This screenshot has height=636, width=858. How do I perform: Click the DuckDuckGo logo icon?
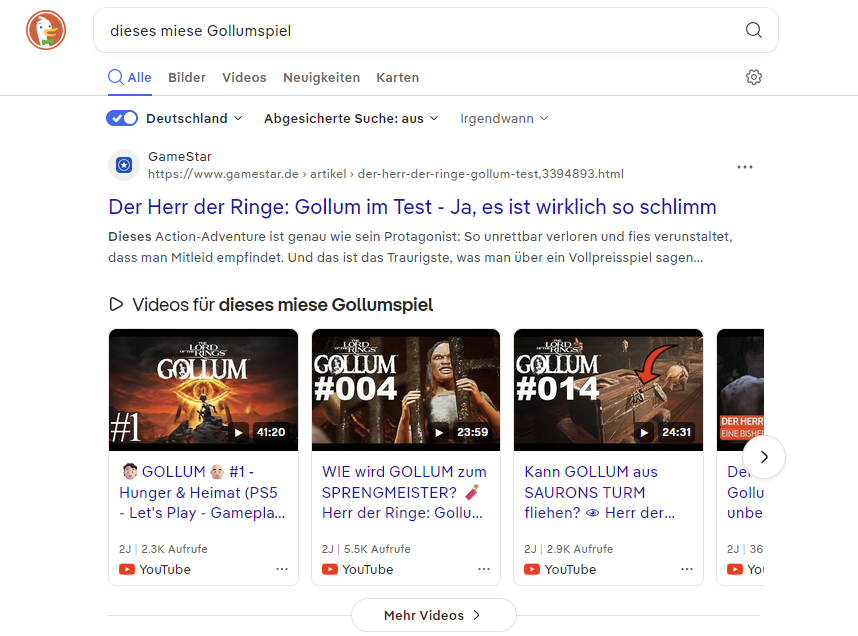click(x=45, y=30)
